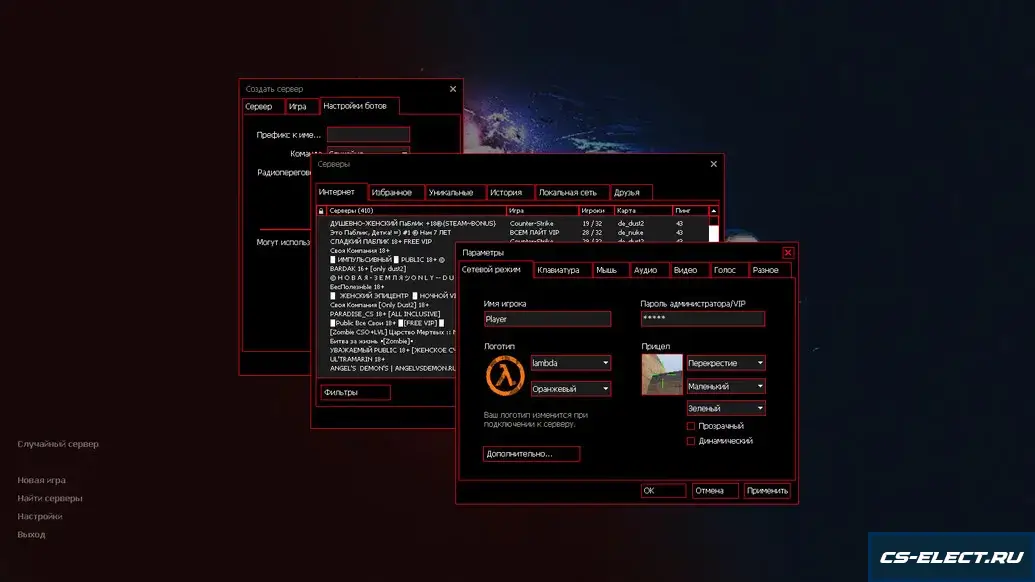Select the ANGEL'S DEMON'S server row
Image resolution: width=1035 pixels, height=582 pixels.
[386, 369]
